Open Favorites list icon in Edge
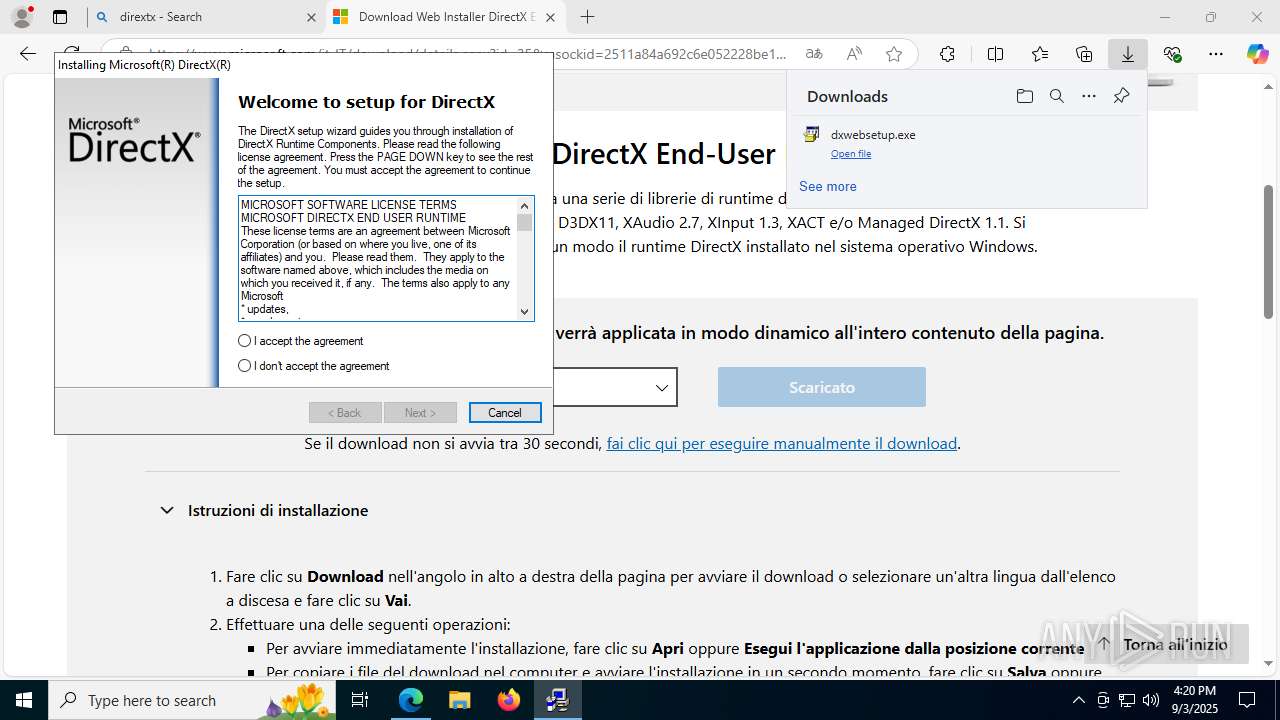This screenshot has width=1280, height=720. 1040,54
